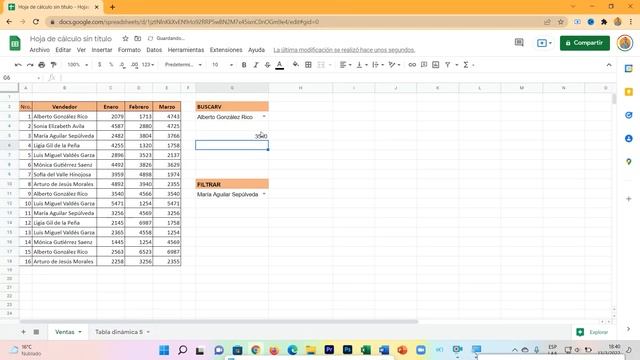Click the Insert comment icon
Image resolution: width=640 pixels, height=360 pixels.
pyautogui.click(x=424, y=65)
